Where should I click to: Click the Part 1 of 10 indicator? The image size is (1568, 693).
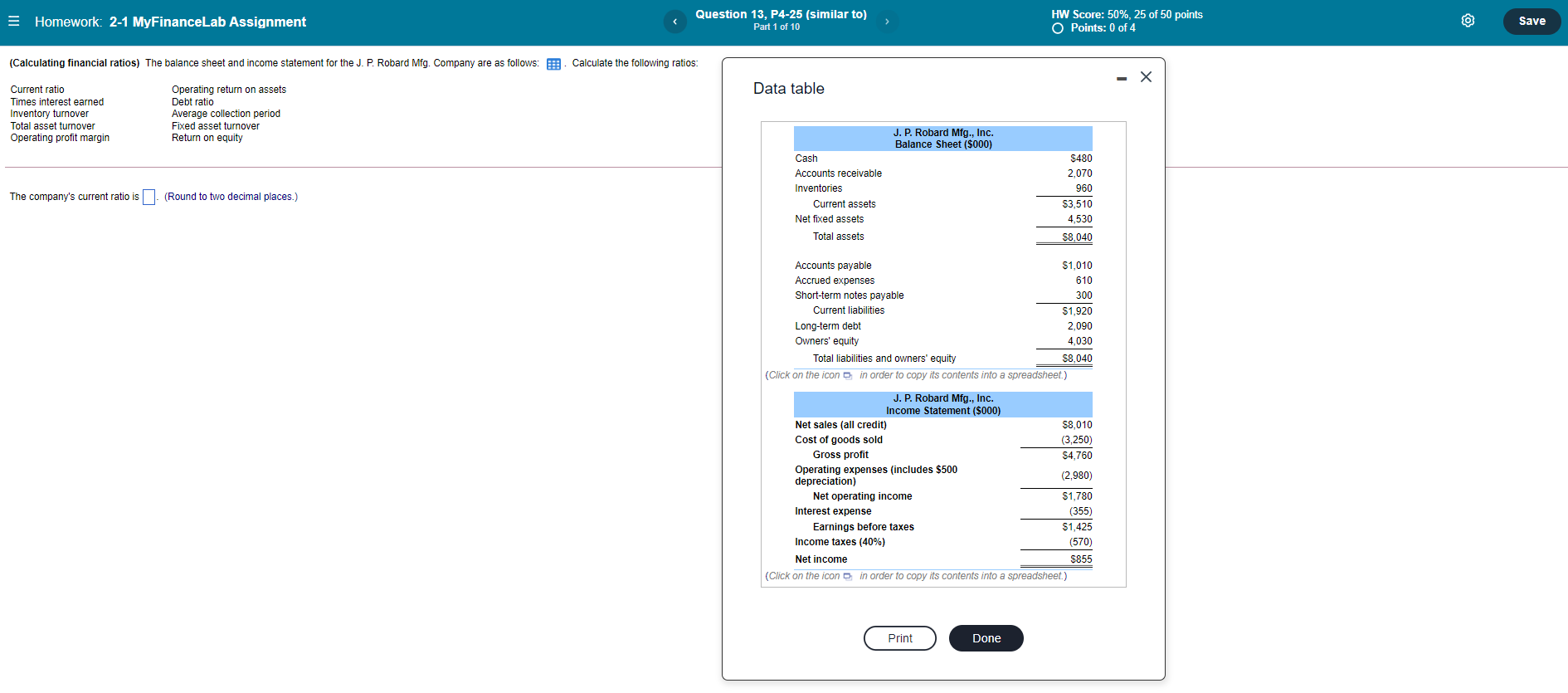pyautogui.click(x=777, y=27)
